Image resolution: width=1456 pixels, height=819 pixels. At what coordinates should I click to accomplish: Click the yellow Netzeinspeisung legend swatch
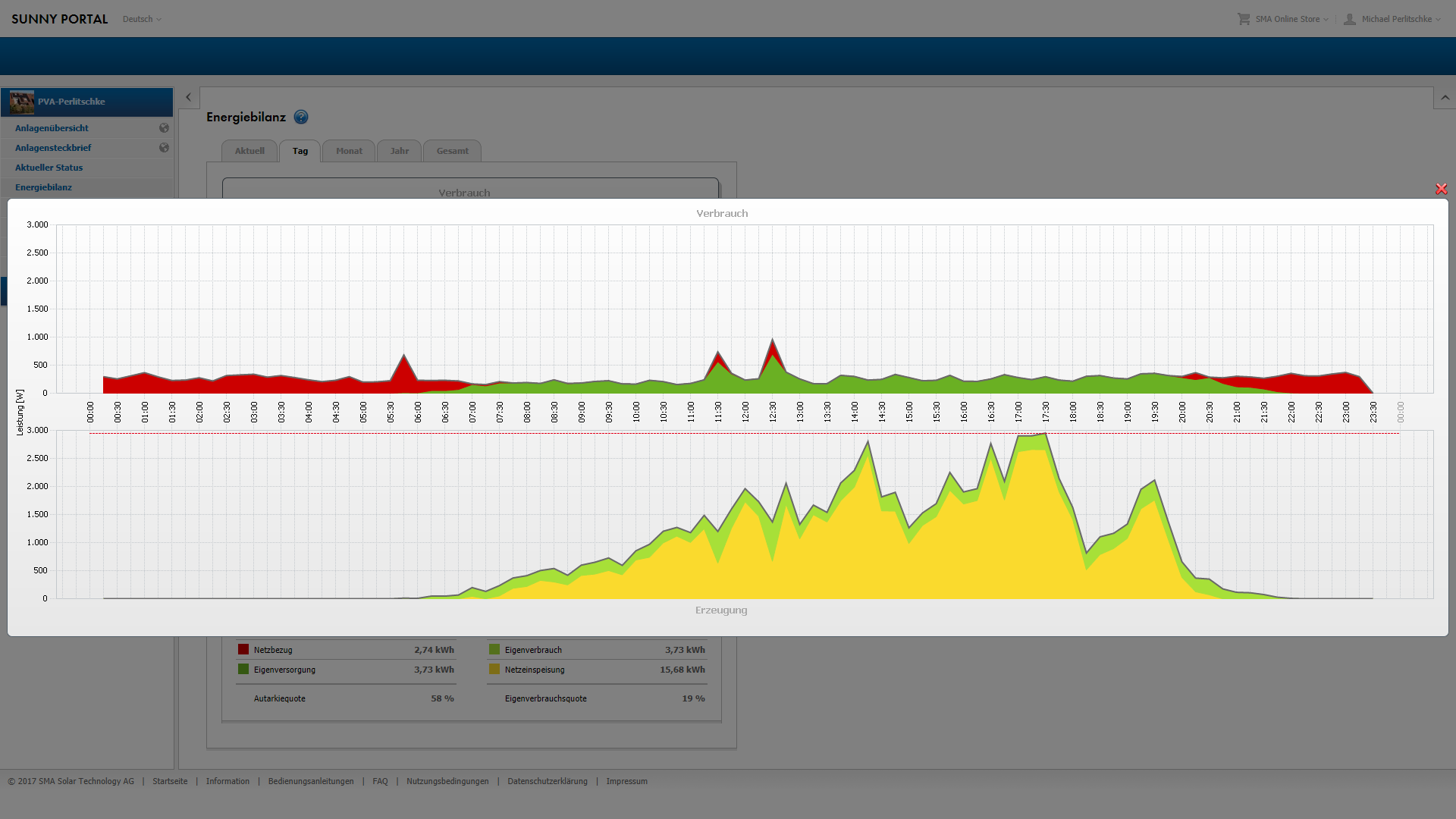click(494, 670)
